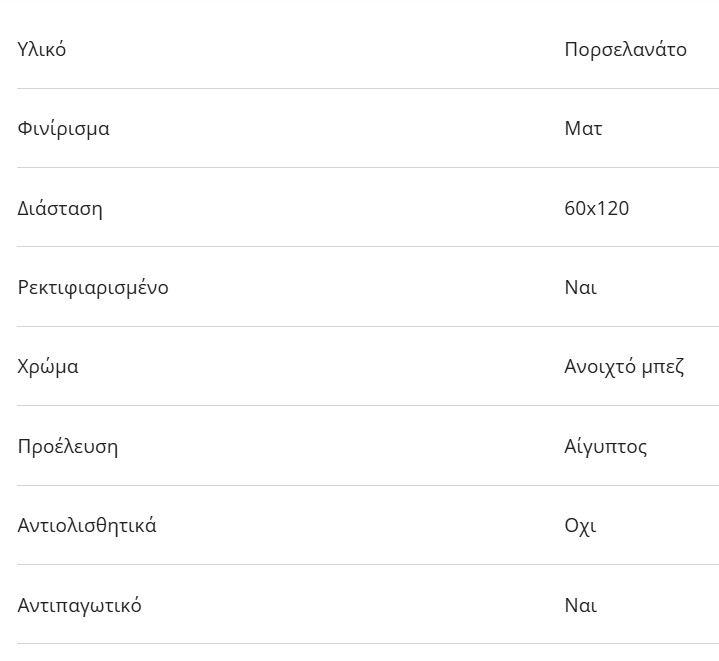Click the Αντιολισθητικά label
The image size is (719, 661).
click(x=87, y=525)
